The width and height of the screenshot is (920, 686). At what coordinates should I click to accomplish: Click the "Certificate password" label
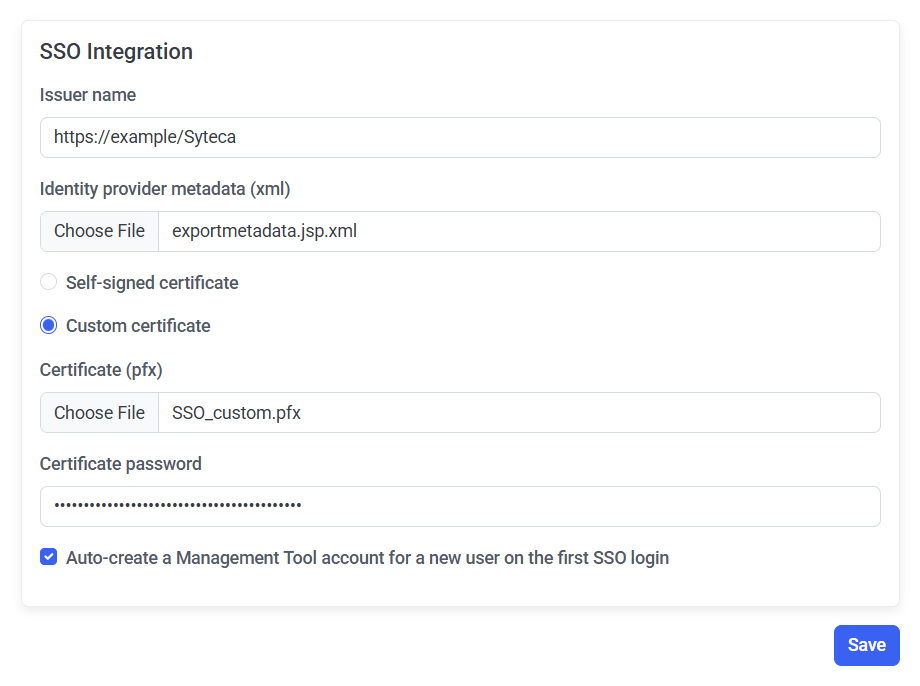[x=120, y=464]
